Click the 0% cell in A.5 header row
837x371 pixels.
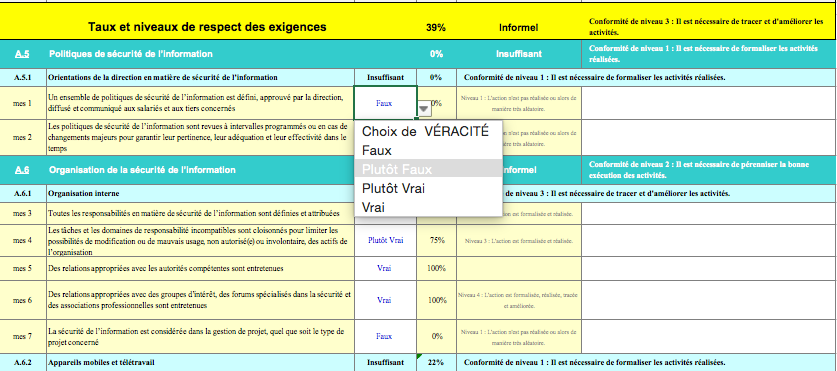pos(437,54)
